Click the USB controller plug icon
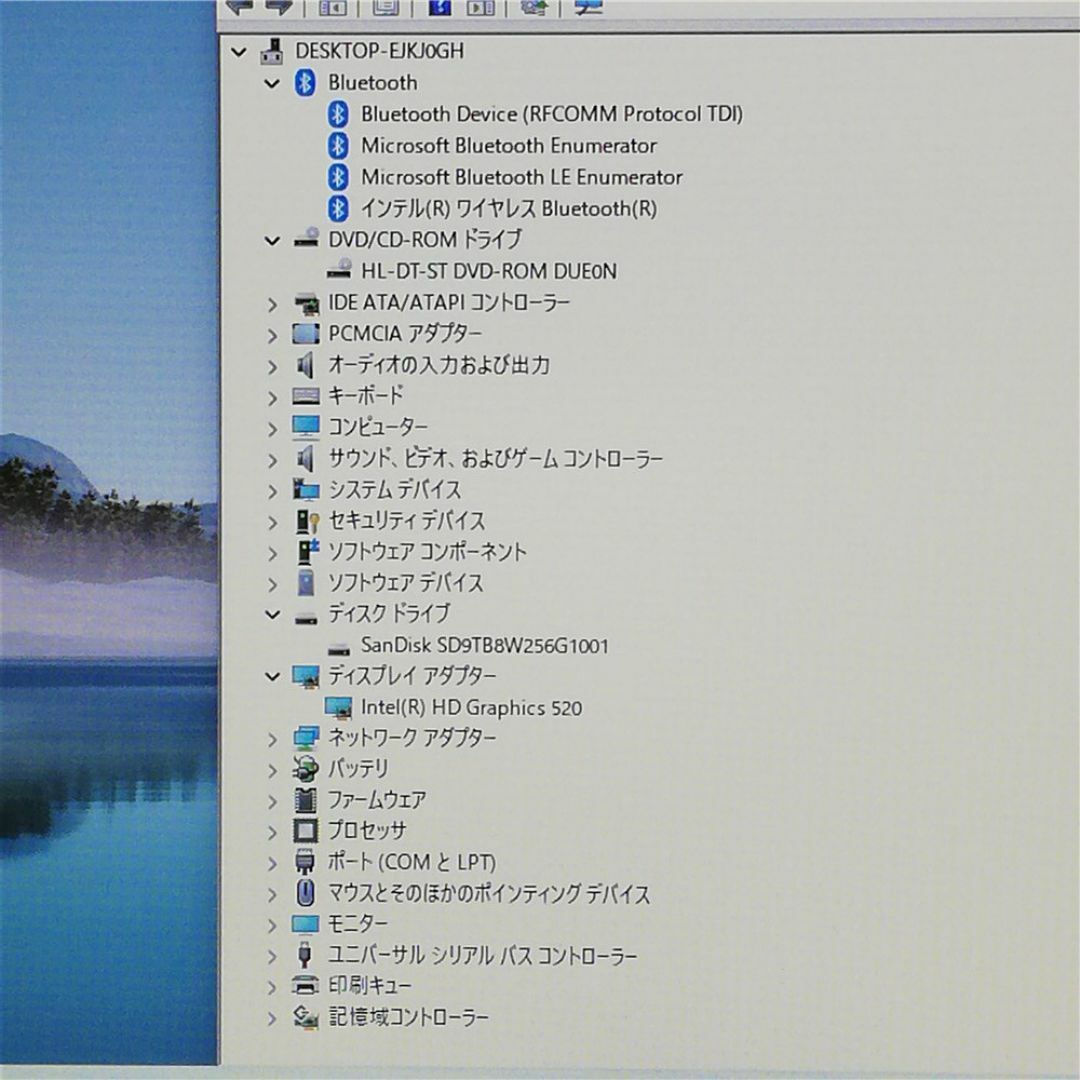Image resolution: width=1080 pixels, height=1080 pixels. (304, 955)
